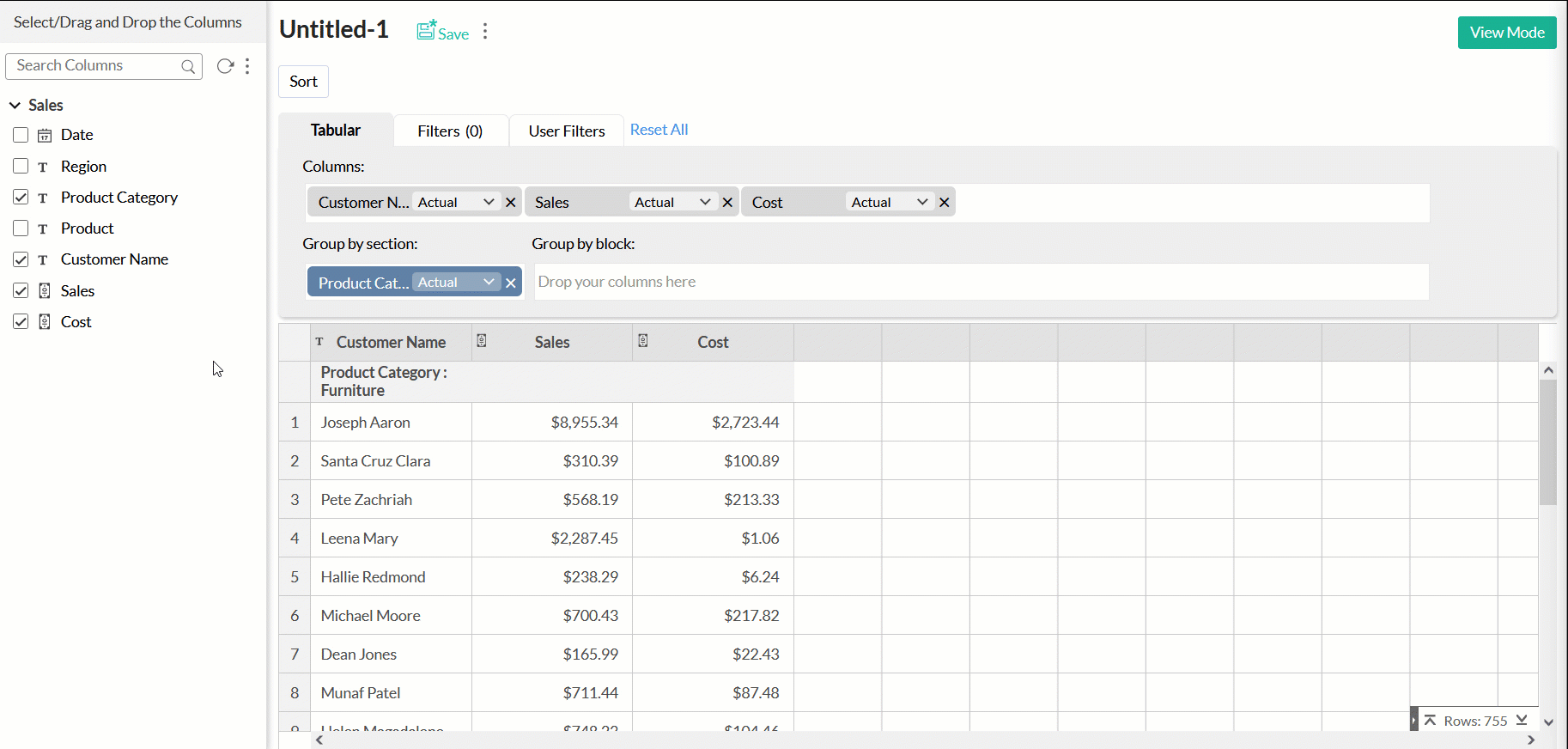Remove the Customer Name column chip
This screenshot has width=1568, height=749.
[x=511, y=203]
